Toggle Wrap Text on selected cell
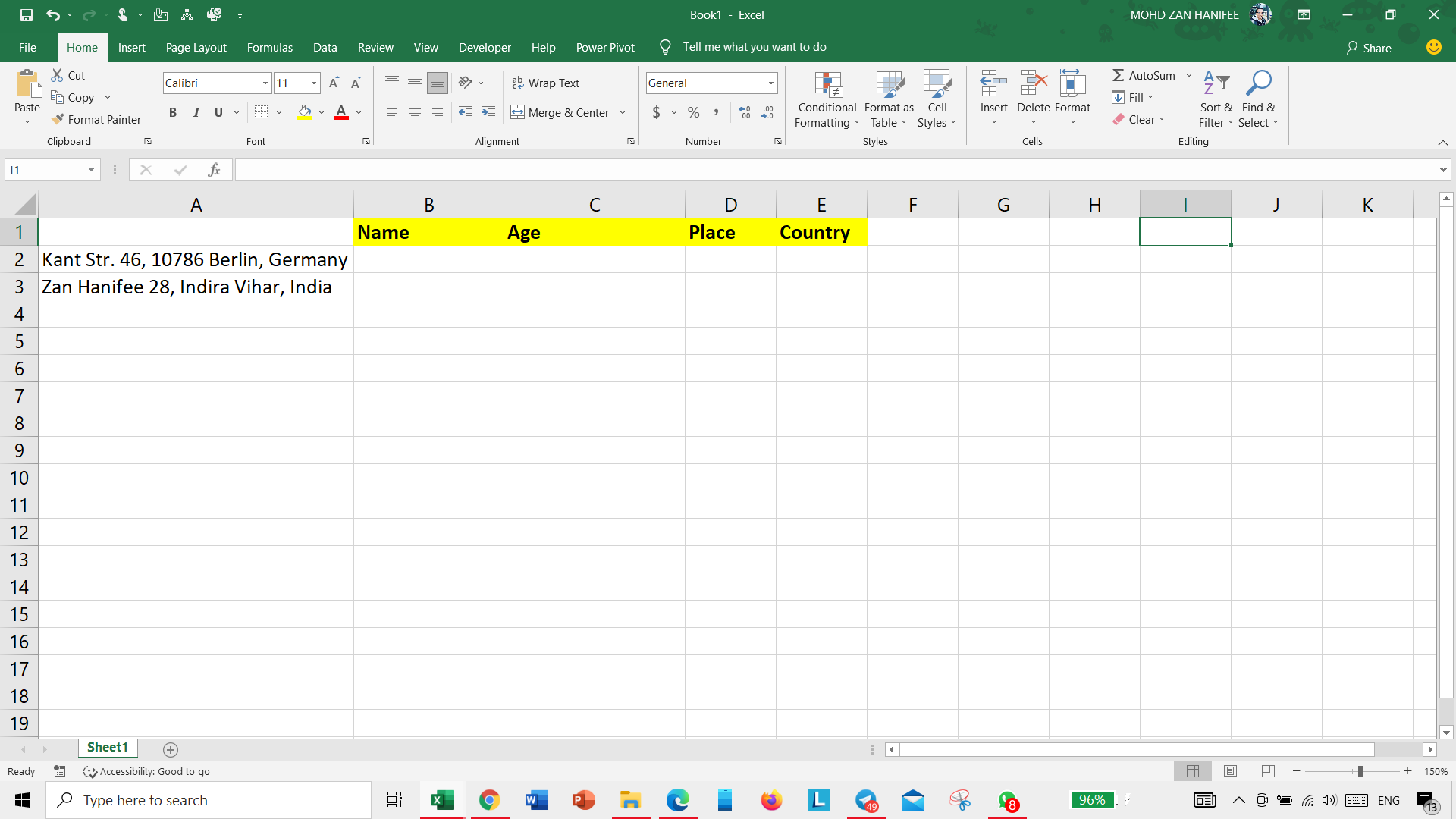Viewport: 1456px width, 819px height. pos(546,83)
